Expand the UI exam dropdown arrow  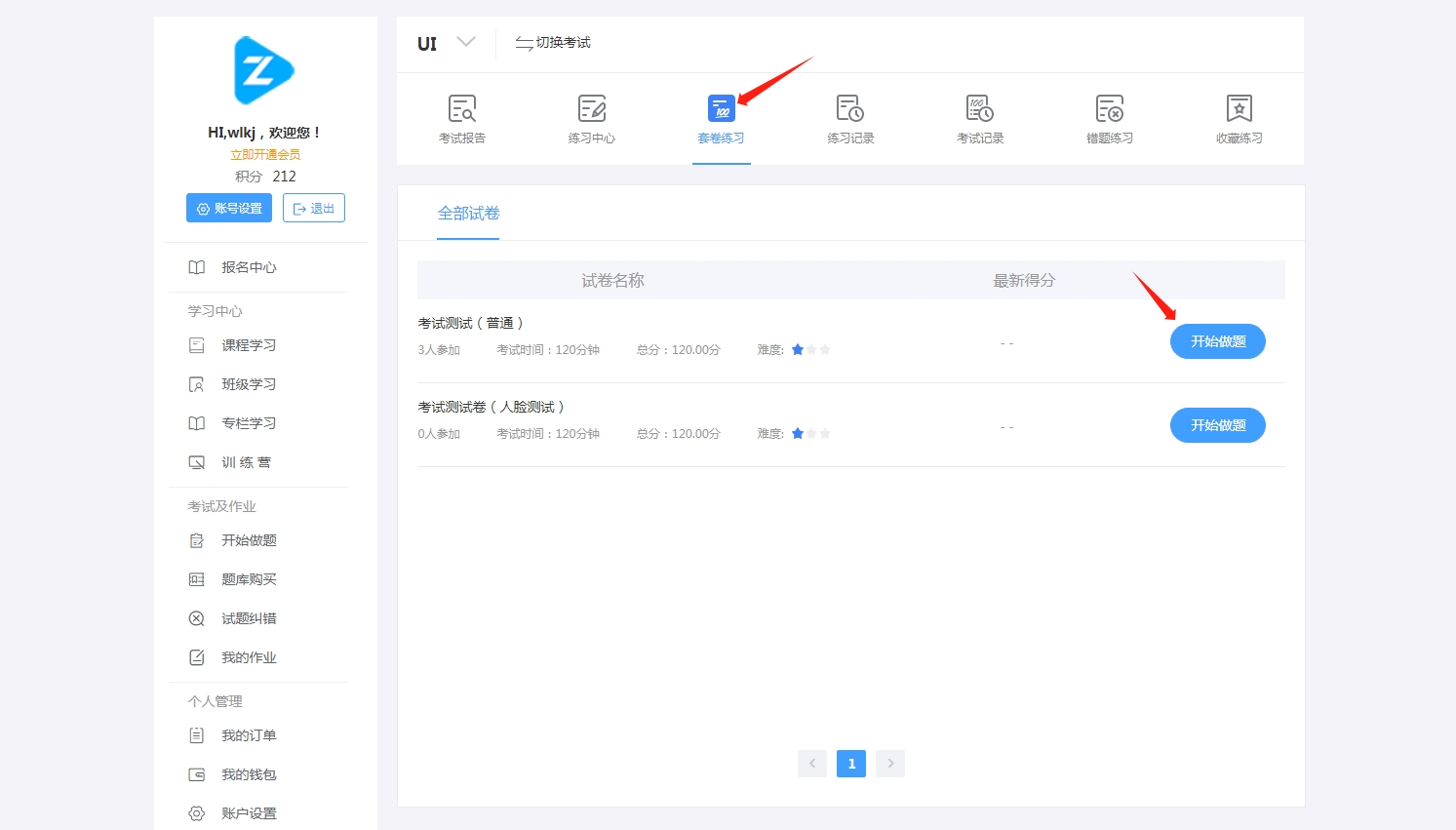tap(466, 42)
